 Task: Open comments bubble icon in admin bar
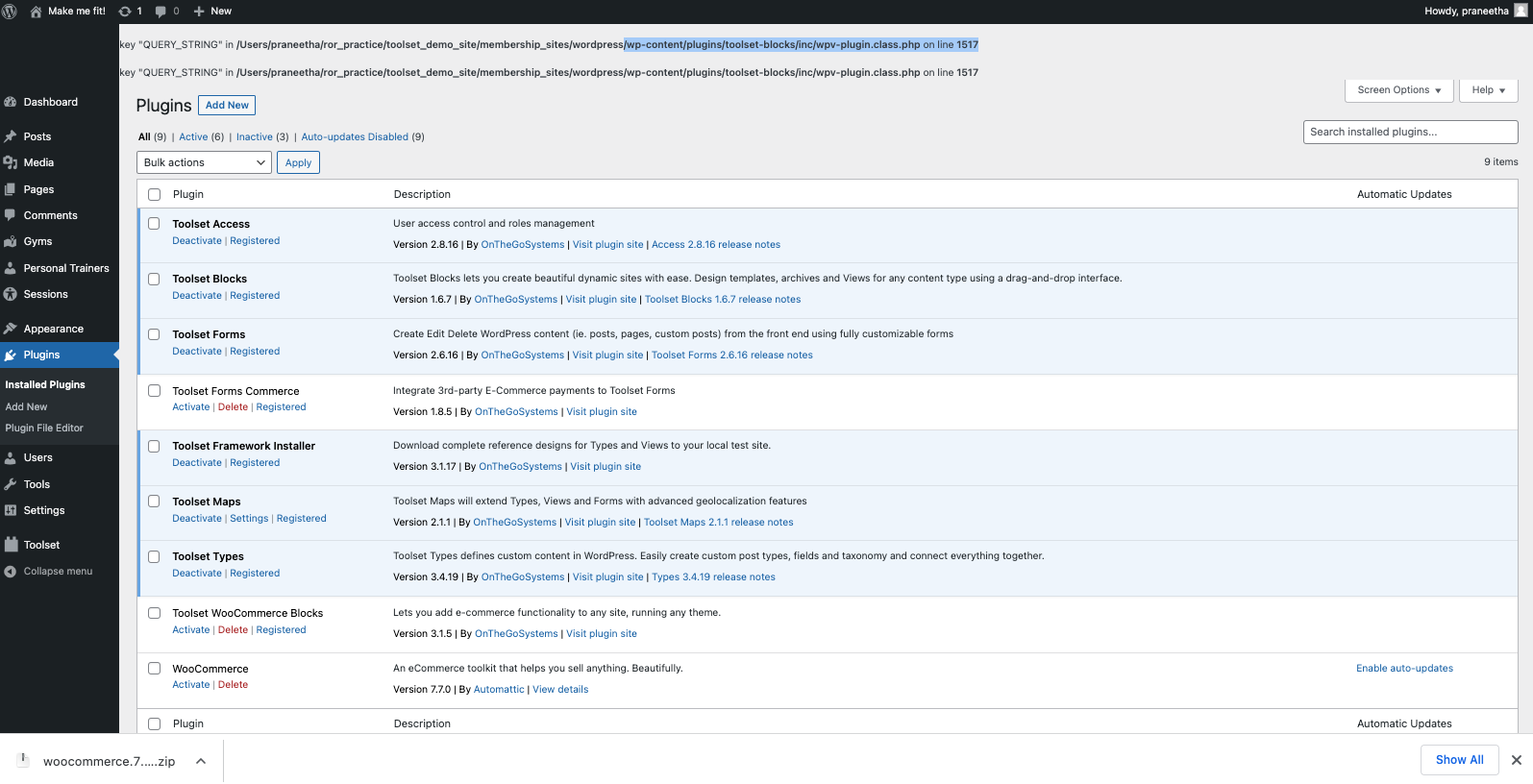coord(161,12)
